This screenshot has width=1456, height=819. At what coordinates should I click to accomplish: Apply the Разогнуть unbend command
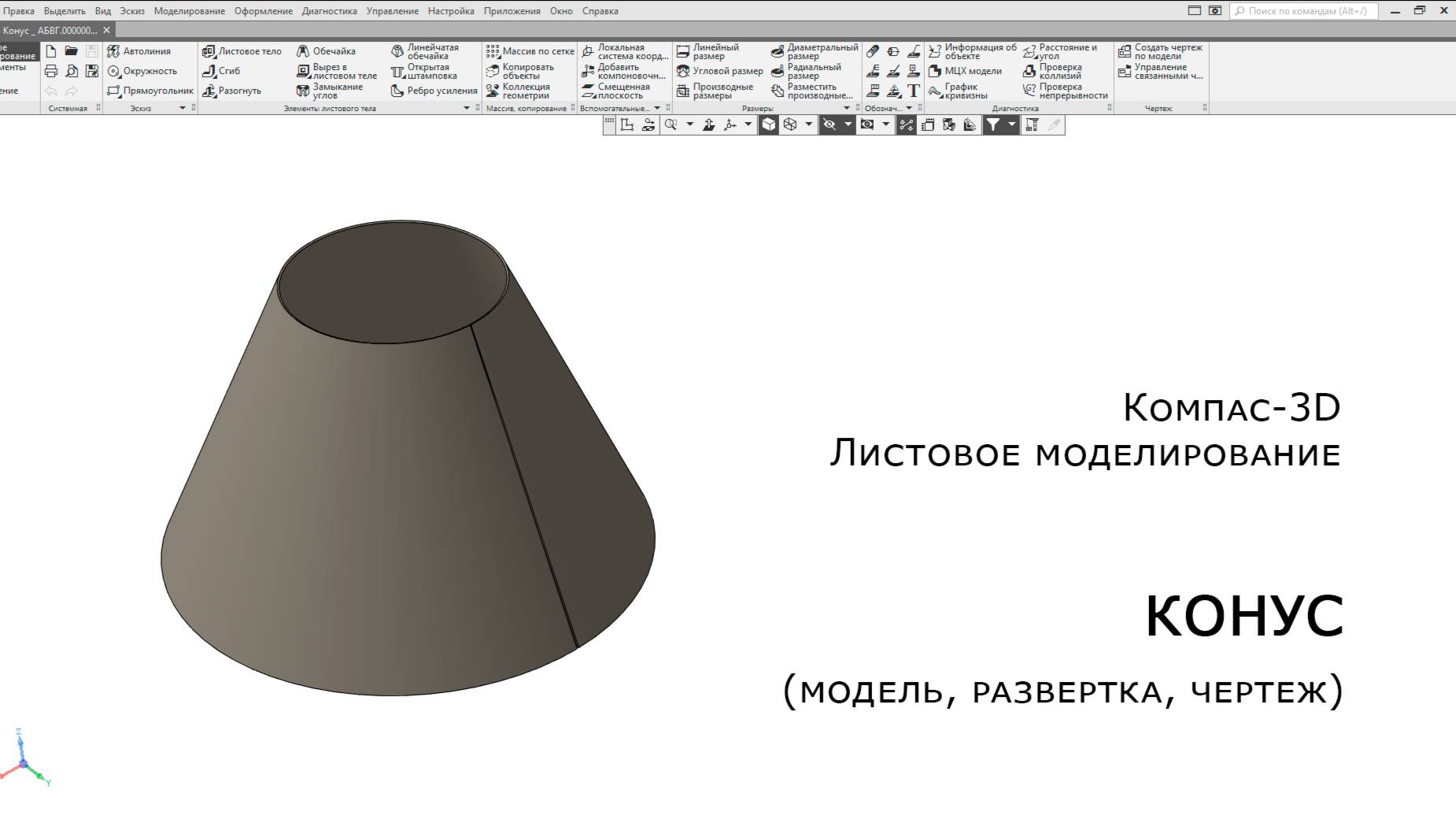(231, 91)
